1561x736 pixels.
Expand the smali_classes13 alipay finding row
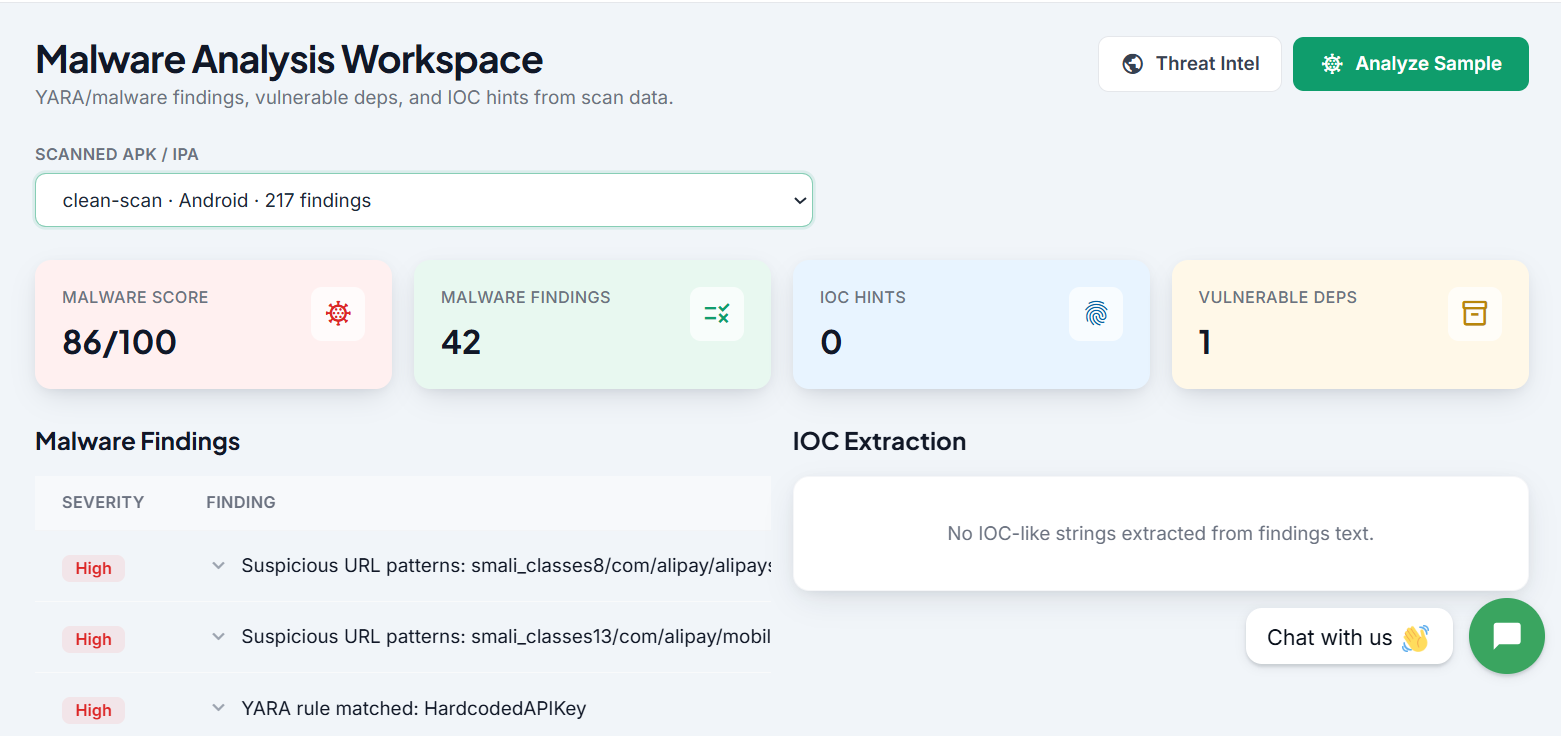click(218, 637)
